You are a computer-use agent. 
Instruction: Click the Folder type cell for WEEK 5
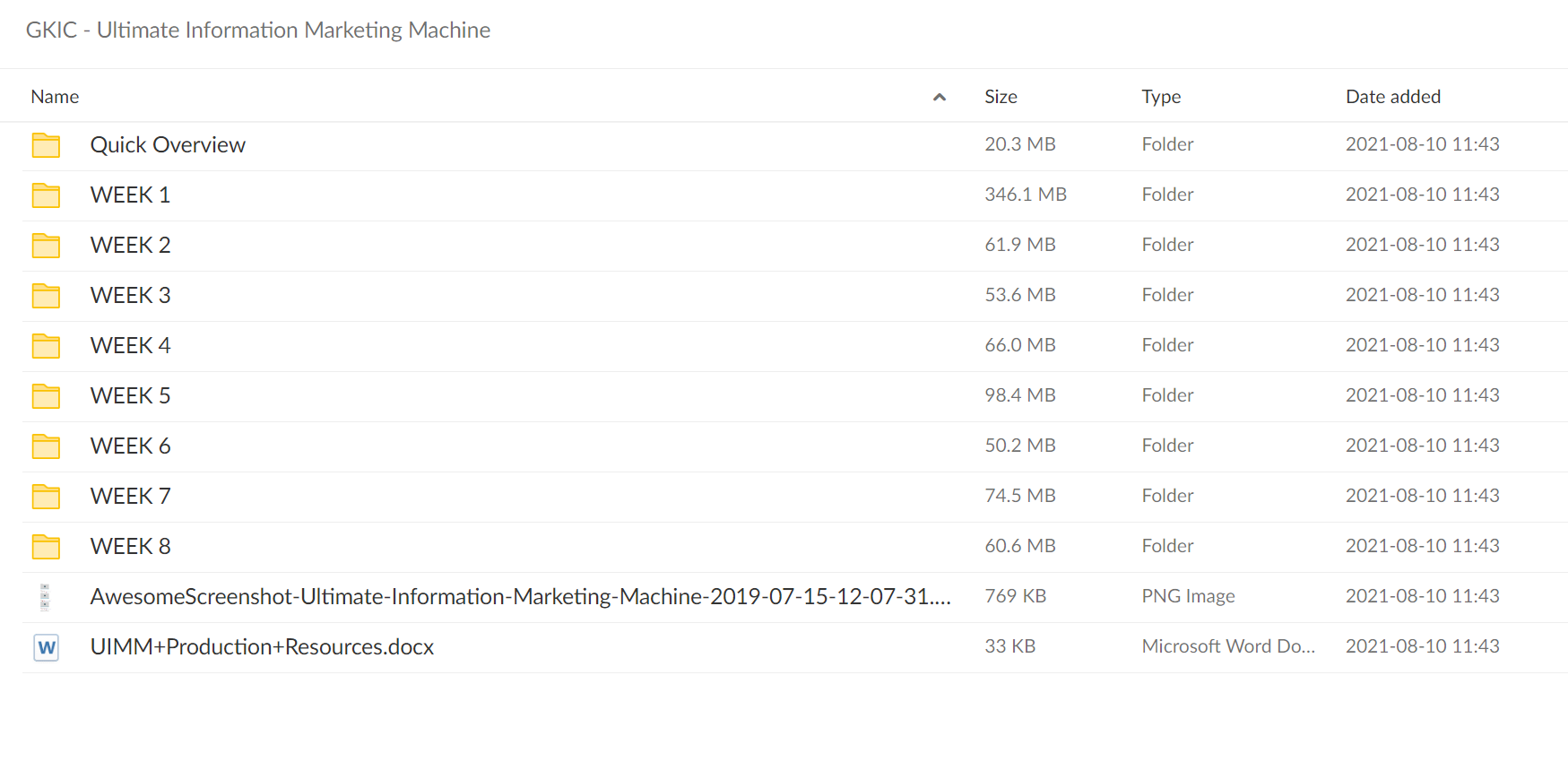(x=1167, y=395)
